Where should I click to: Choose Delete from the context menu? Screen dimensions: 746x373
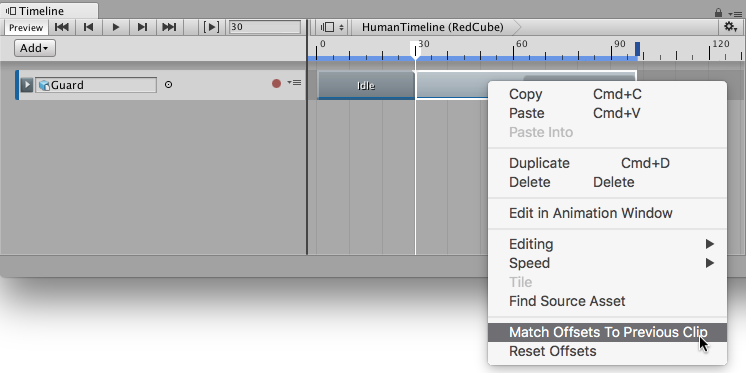608,182
